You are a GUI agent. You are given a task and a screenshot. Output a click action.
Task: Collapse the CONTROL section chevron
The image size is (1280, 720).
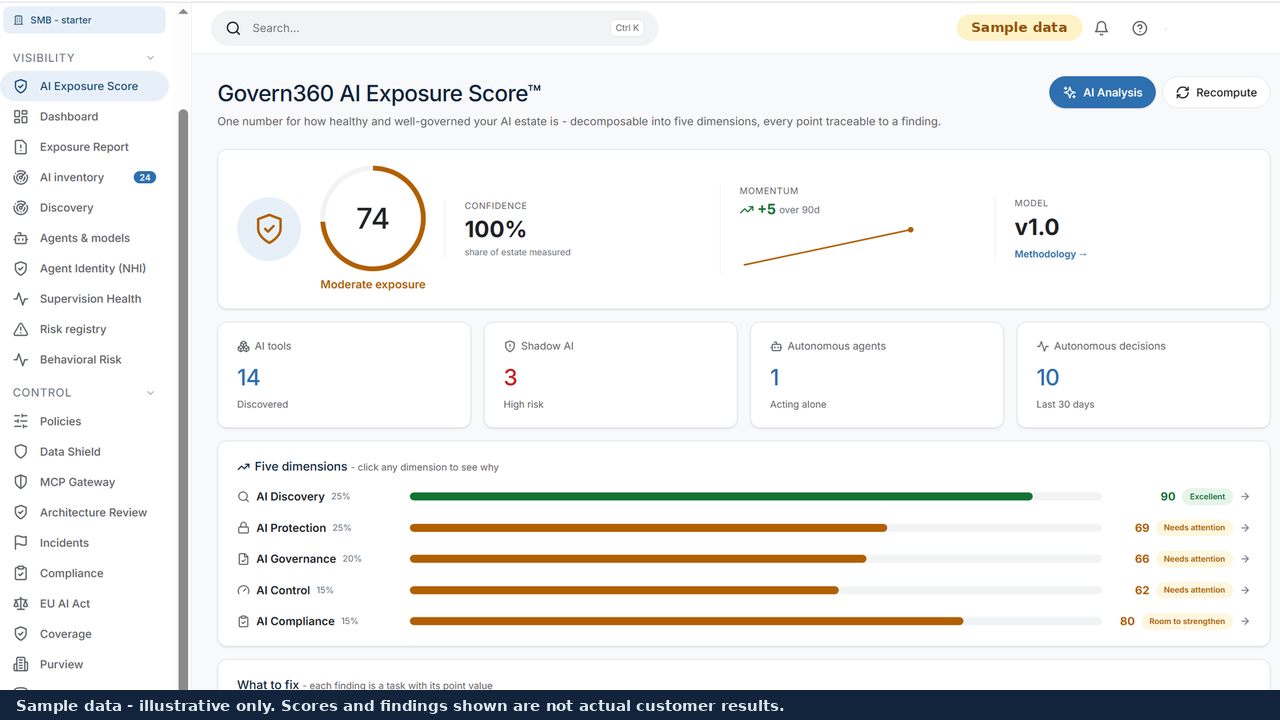(x=151, y=393)
